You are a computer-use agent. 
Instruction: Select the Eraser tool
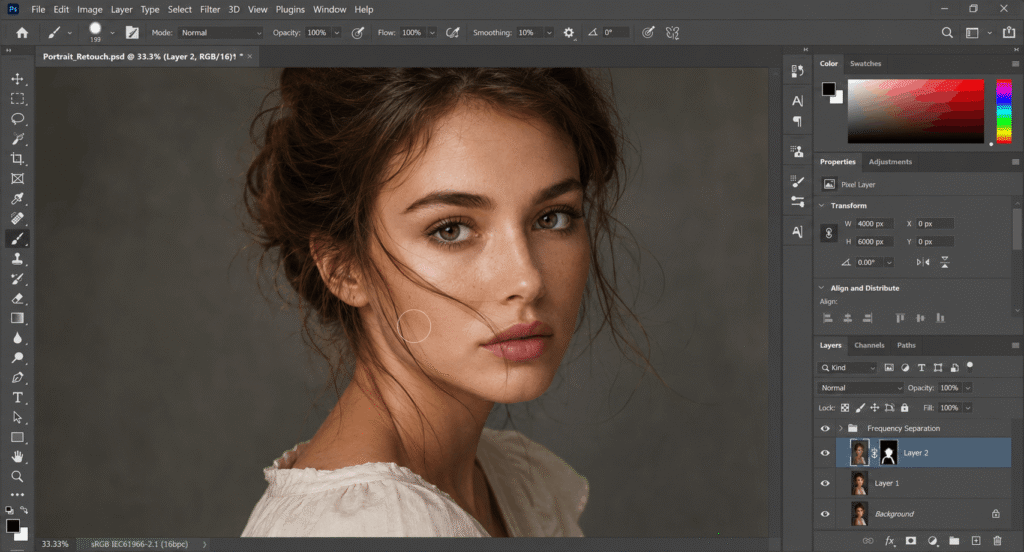(x=18, y=299)
